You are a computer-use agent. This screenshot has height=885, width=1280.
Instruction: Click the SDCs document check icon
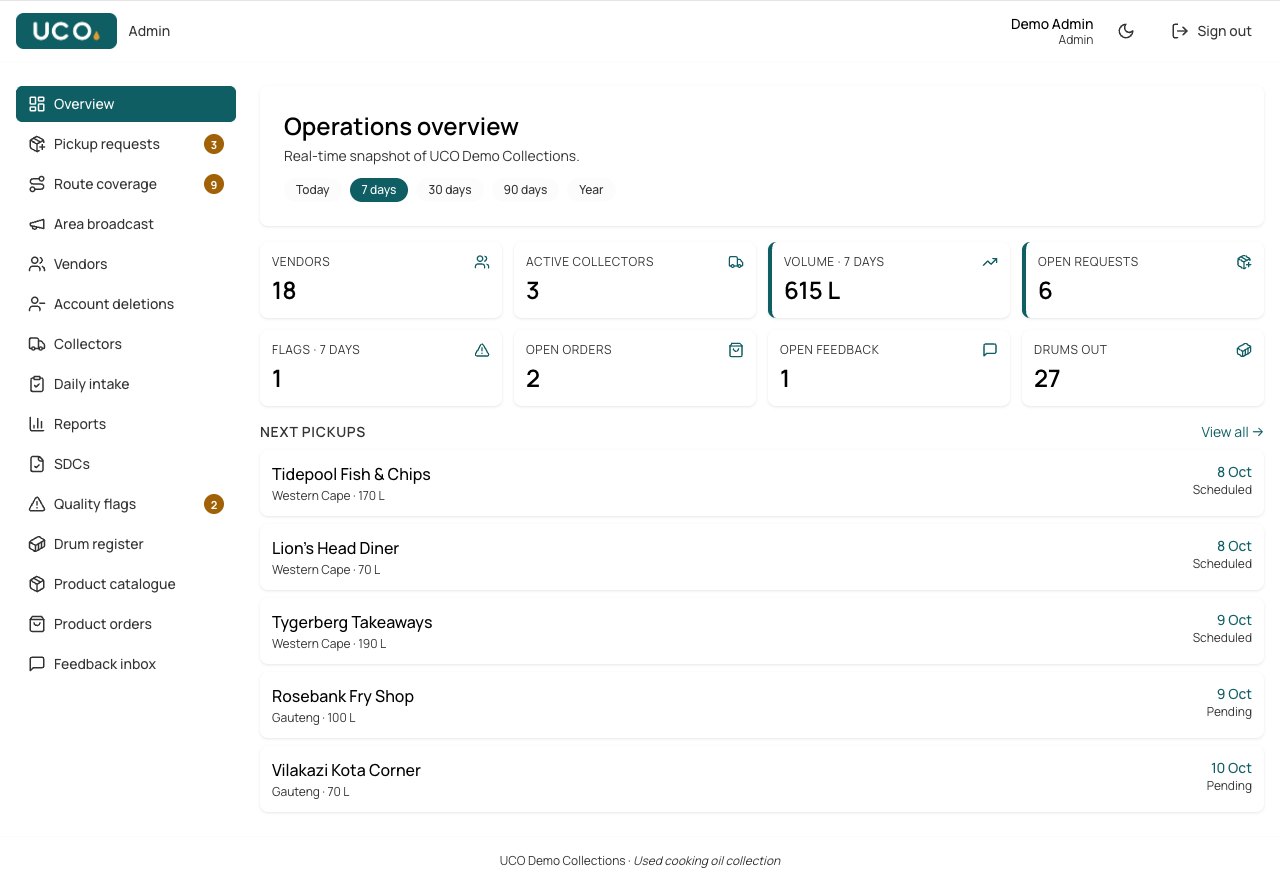[37, 464]
